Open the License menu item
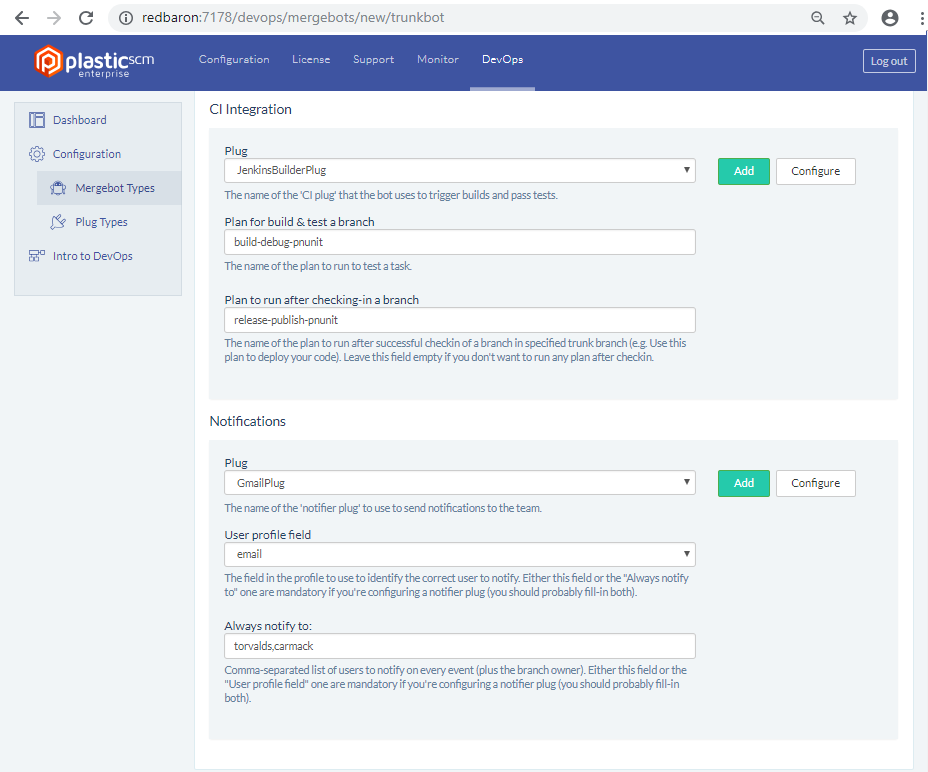This screenshot has height=772, width=928. point(311,59)
